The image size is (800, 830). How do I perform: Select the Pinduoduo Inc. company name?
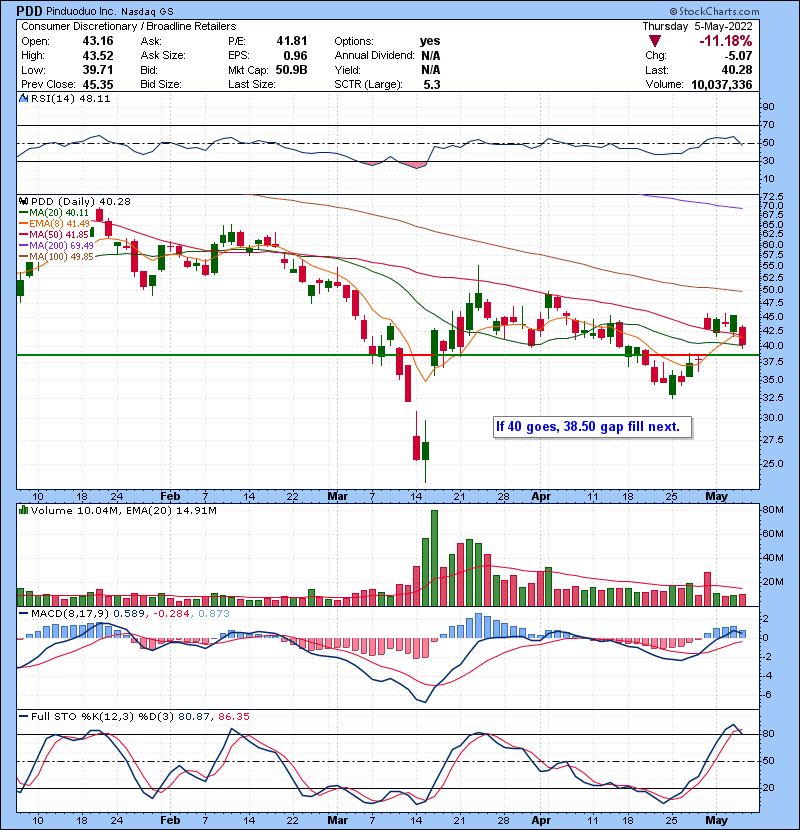pos(81,11)
